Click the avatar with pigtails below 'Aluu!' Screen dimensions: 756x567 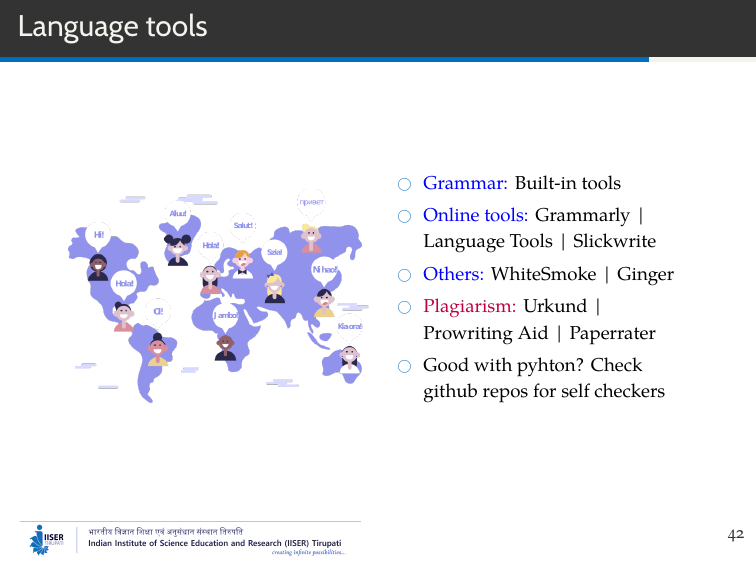point(177,250)
